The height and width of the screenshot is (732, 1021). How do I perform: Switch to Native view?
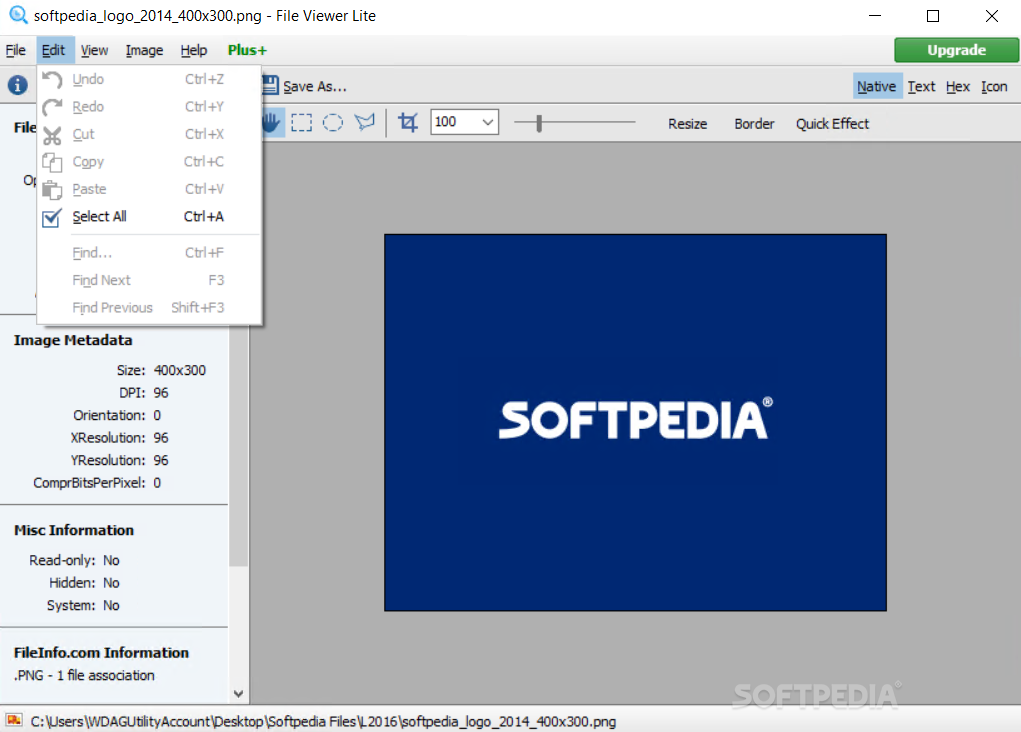click(876, 86)
